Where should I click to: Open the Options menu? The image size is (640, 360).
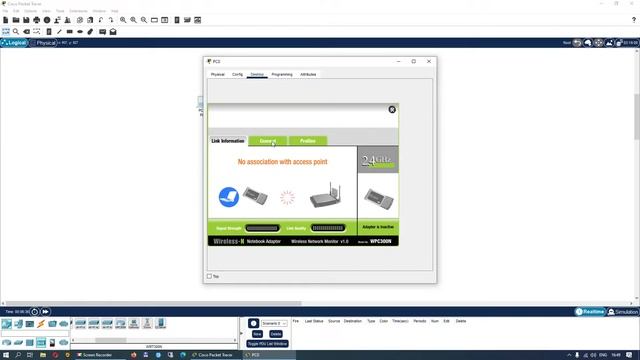31,11
